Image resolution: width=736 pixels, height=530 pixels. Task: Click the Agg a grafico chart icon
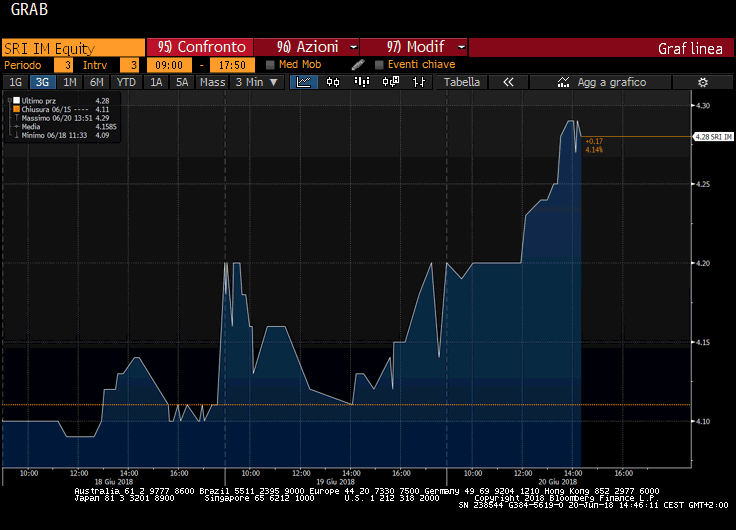(x=562, y=82)
